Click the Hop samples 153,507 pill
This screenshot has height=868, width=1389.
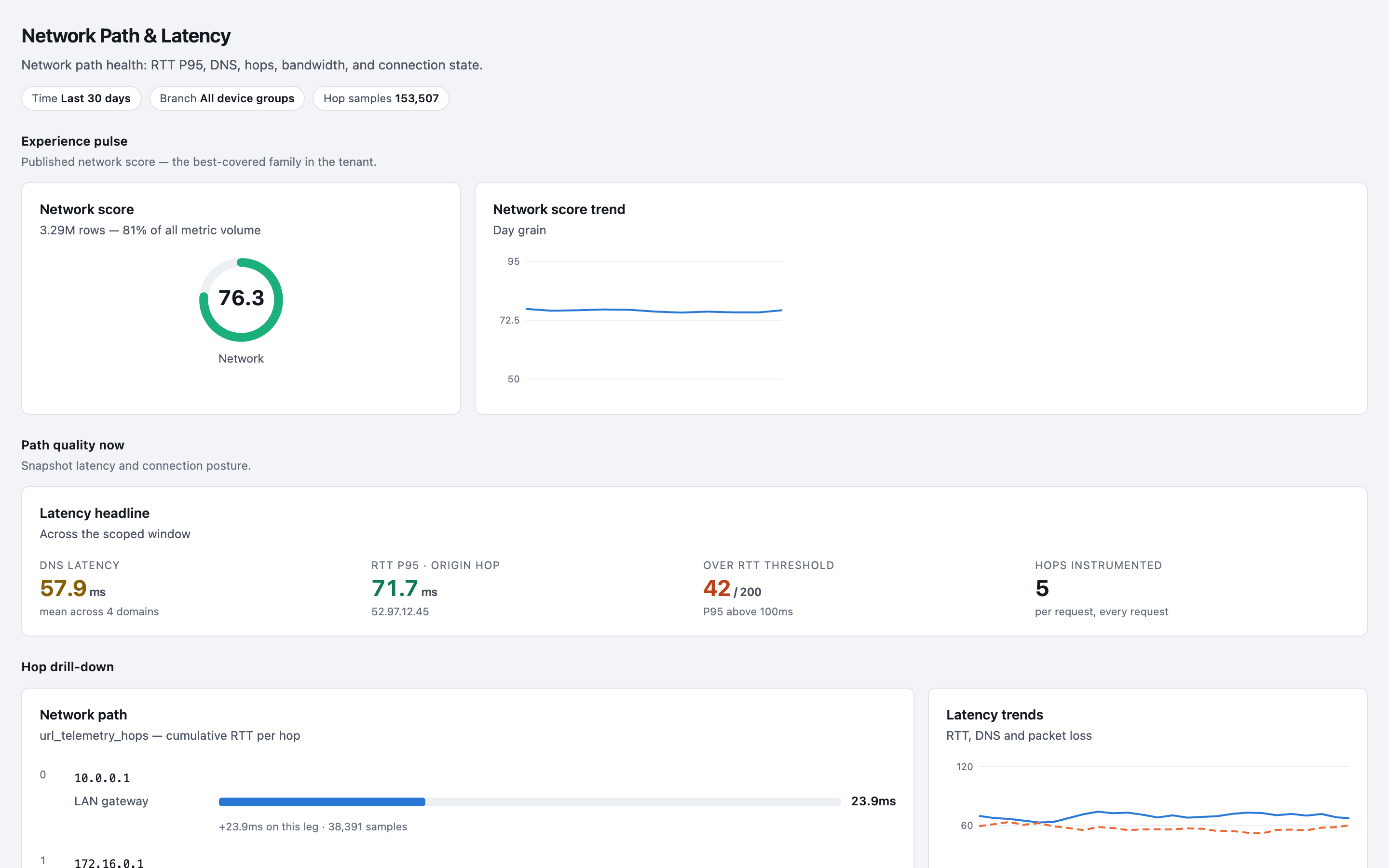coord(381,98)
